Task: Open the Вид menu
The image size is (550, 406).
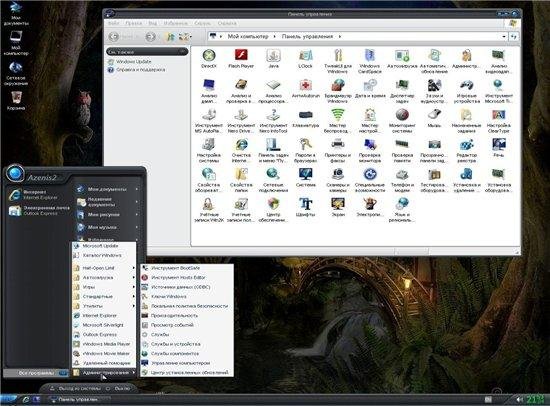Action: 153,24
